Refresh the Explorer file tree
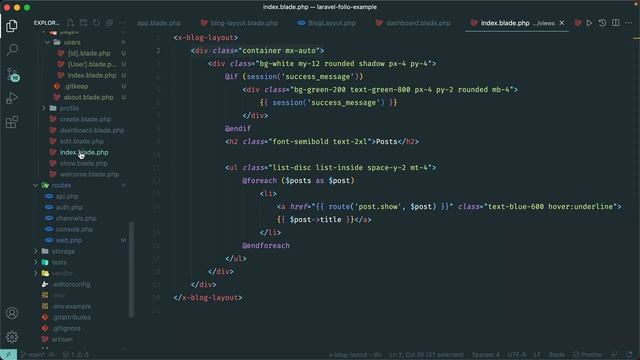Image resolution: width=640 pixels, height=360 pixels. point(96,23)
